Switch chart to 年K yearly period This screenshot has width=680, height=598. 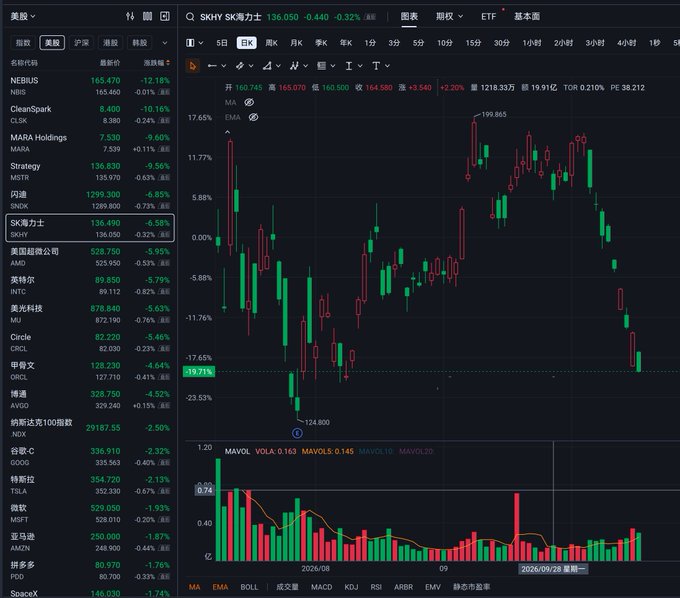tap(346, 42)
